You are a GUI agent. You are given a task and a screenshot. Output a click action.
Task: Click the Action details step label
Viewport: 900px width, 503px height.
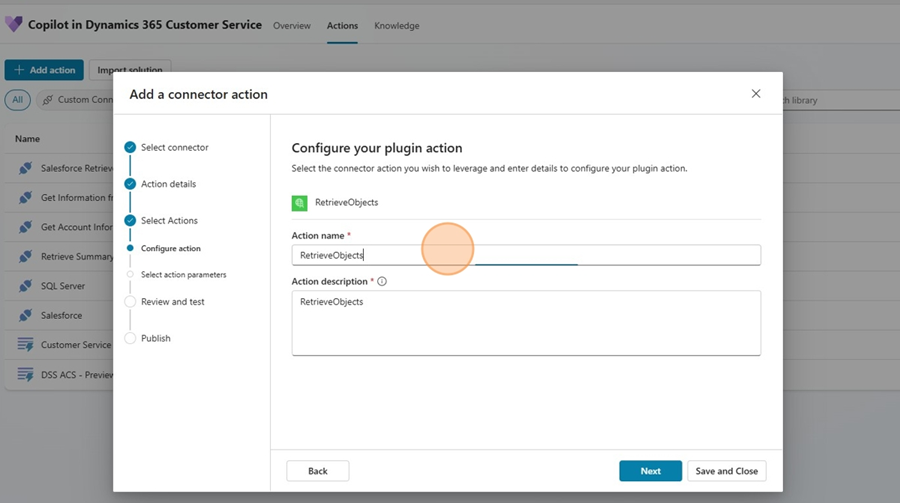[x=168, y=184]
